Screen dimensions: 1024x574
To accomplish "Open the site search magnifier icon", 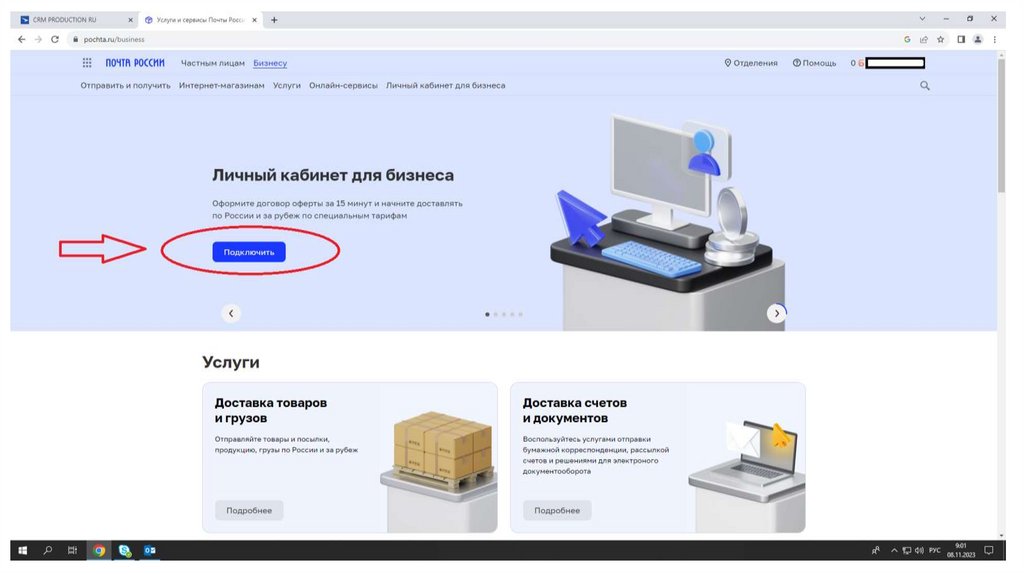I will pyautogui.click(x=925, y=86).
